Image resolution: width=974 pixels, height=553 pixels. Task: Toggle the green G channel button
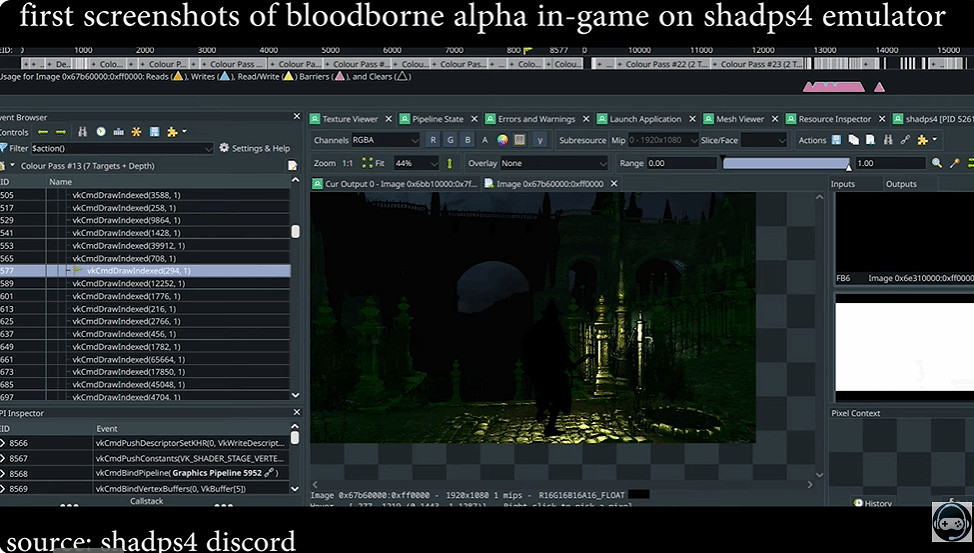click(x=450, y=140)
